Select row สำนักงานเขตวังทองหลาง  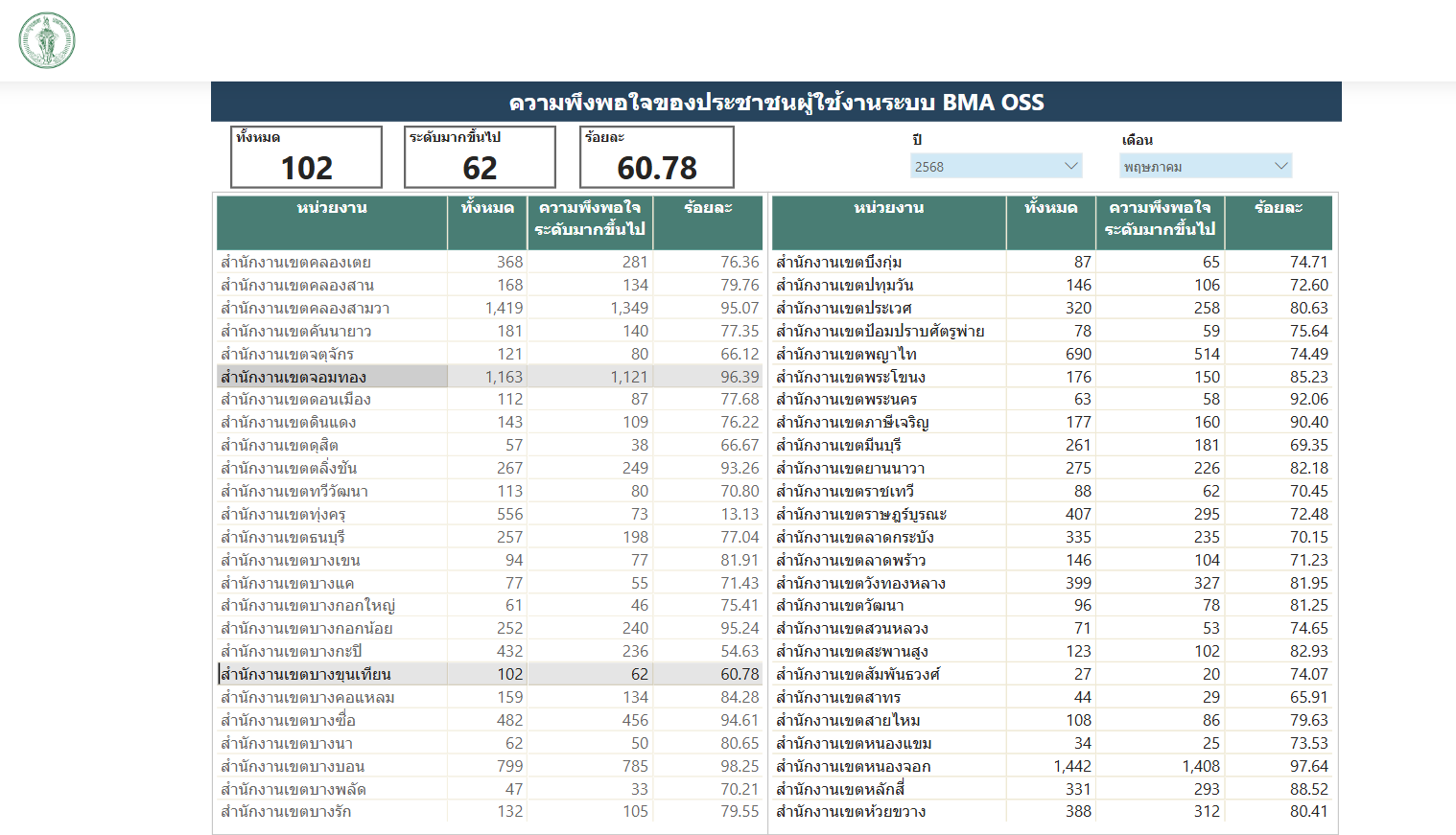[x=1052, y=583]
